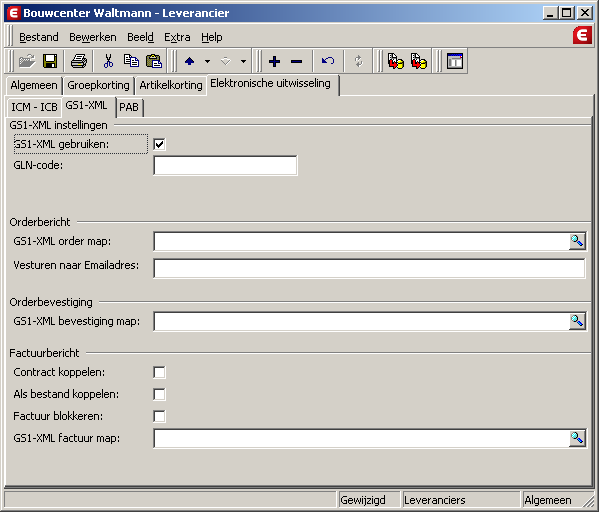Switch to the Groepkorting tab
Screen dimensions: 599x512
point(98,85)
